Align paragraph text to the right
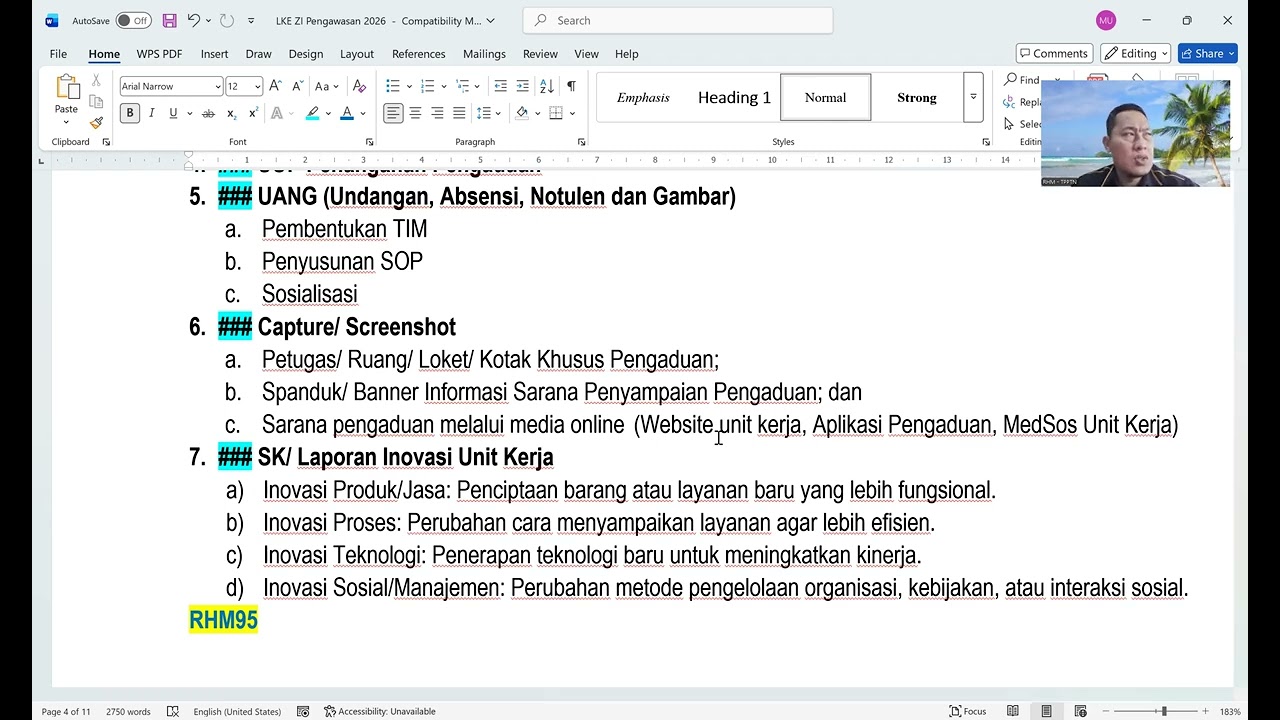Screen dimensions: 1280x720 point(437,113)
